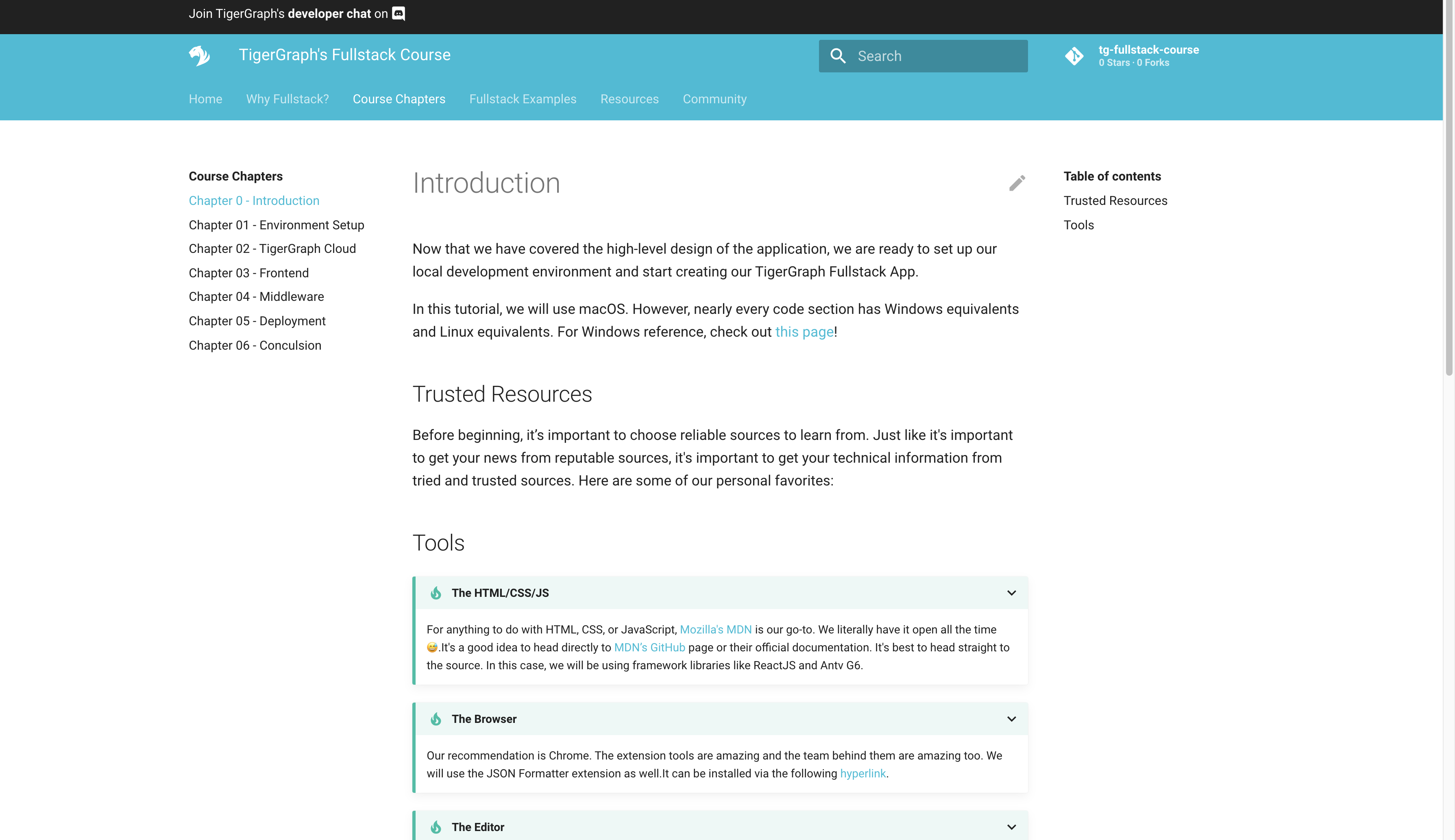The image size is (1455, 840).
Task: Jump to Tools in table of contents
Action: point(1078,225)
